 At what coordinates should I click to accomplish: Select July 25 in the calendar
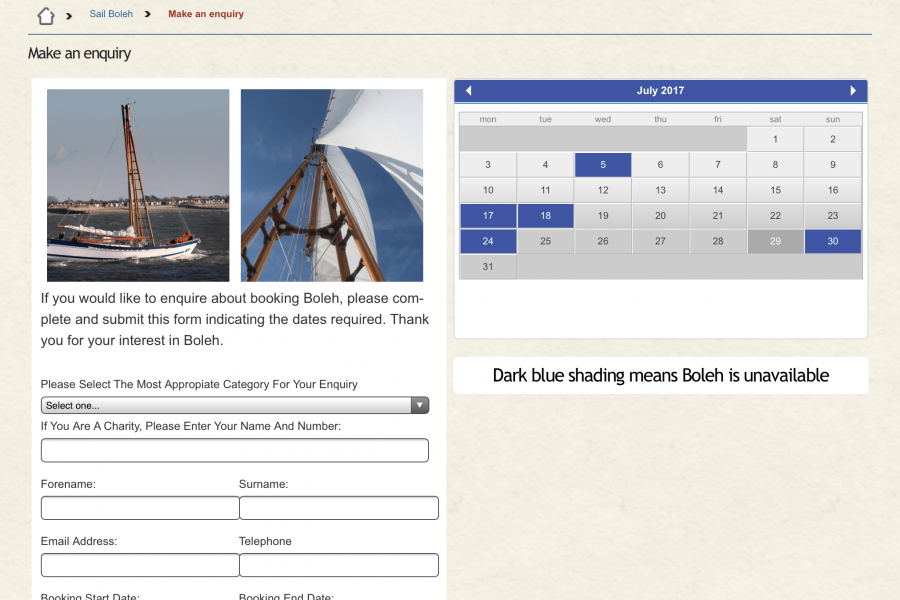[x=545, y=241]
